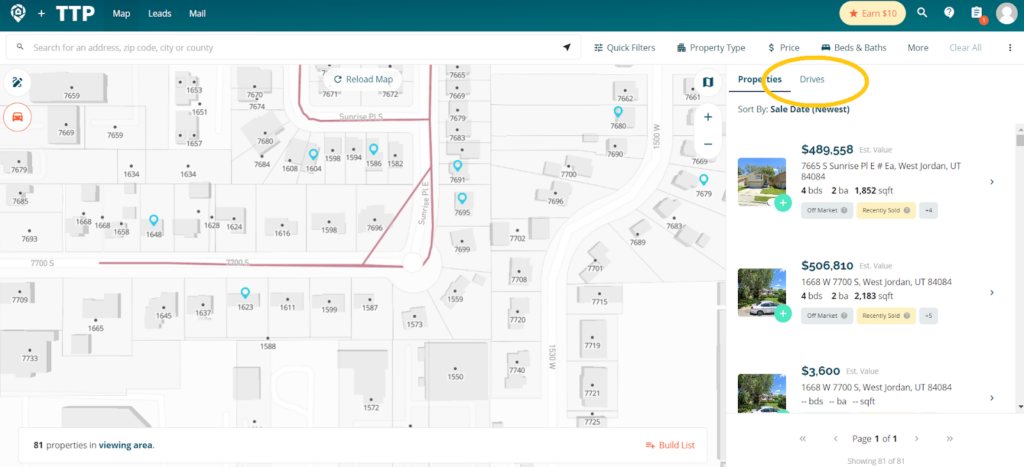The image size is (1024, 467).
Task: Click the user profile avatar
Action: pyautogui.click(x=1006, y=13)
